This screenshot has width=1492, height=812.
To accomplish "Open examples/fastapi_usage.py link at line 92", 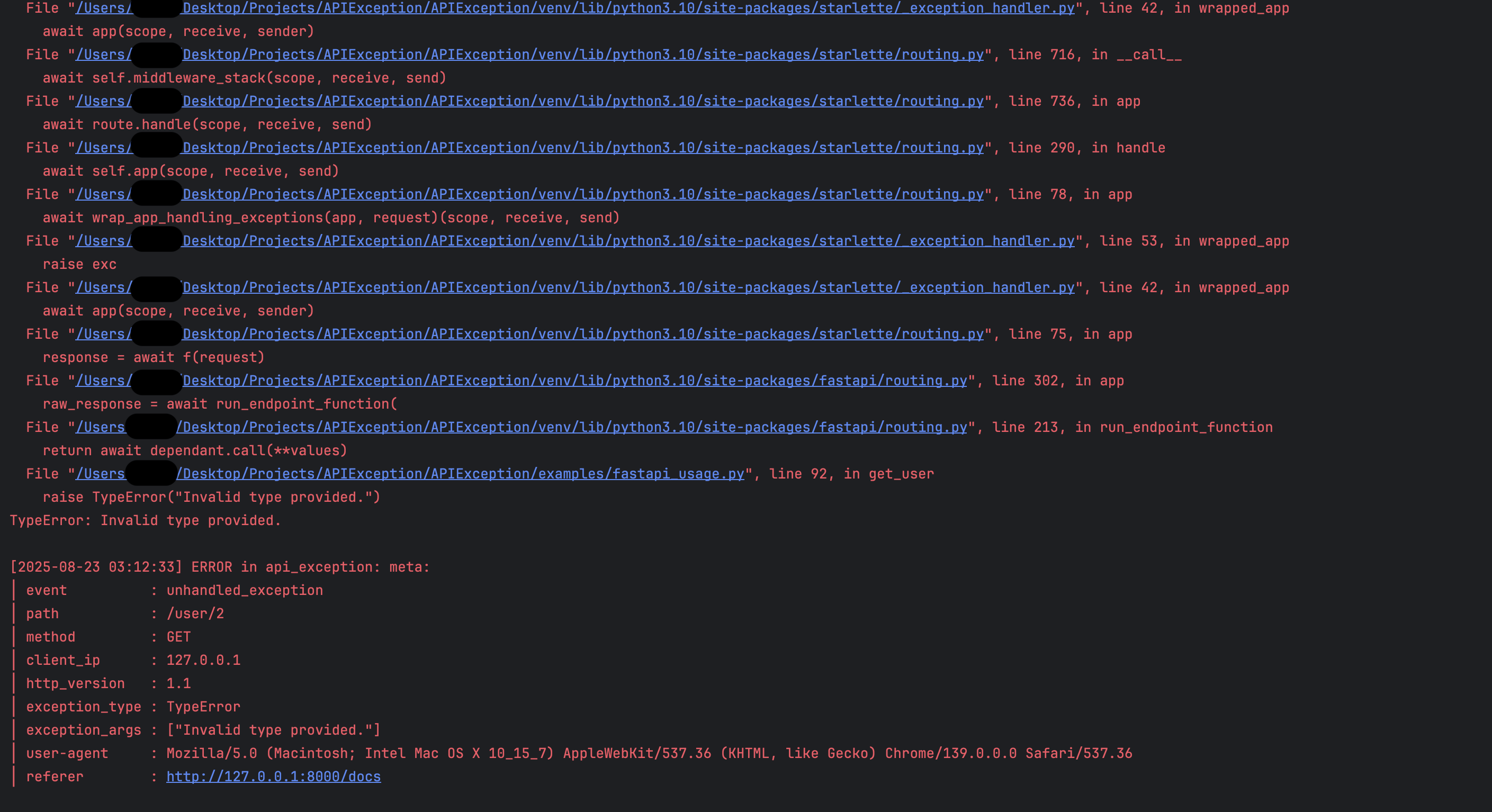I will pos(409,474).
